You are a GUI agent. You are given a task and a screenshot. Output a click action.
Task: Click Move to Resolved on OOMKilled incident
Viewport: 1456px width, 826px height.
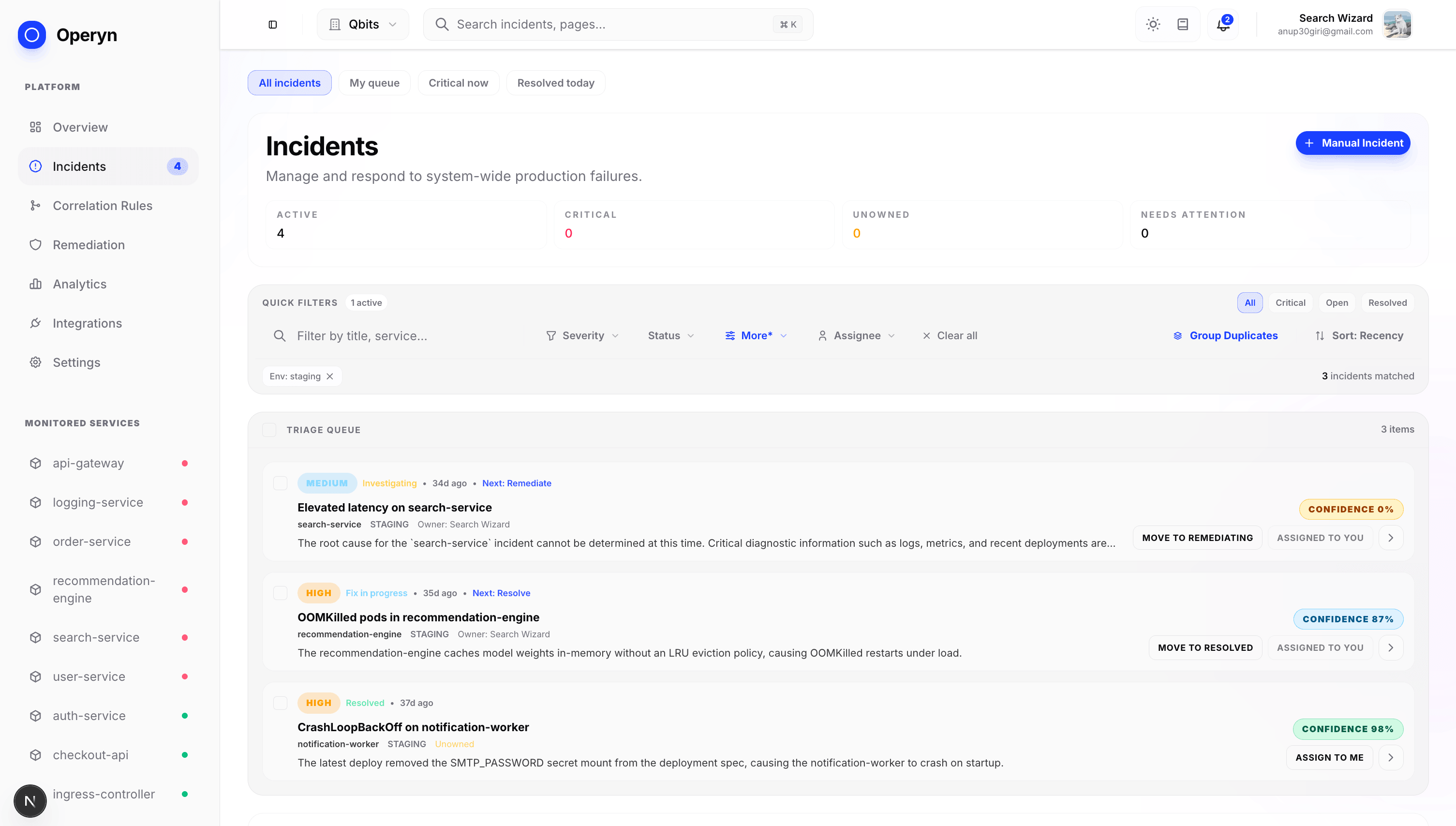coord(1205,647)
